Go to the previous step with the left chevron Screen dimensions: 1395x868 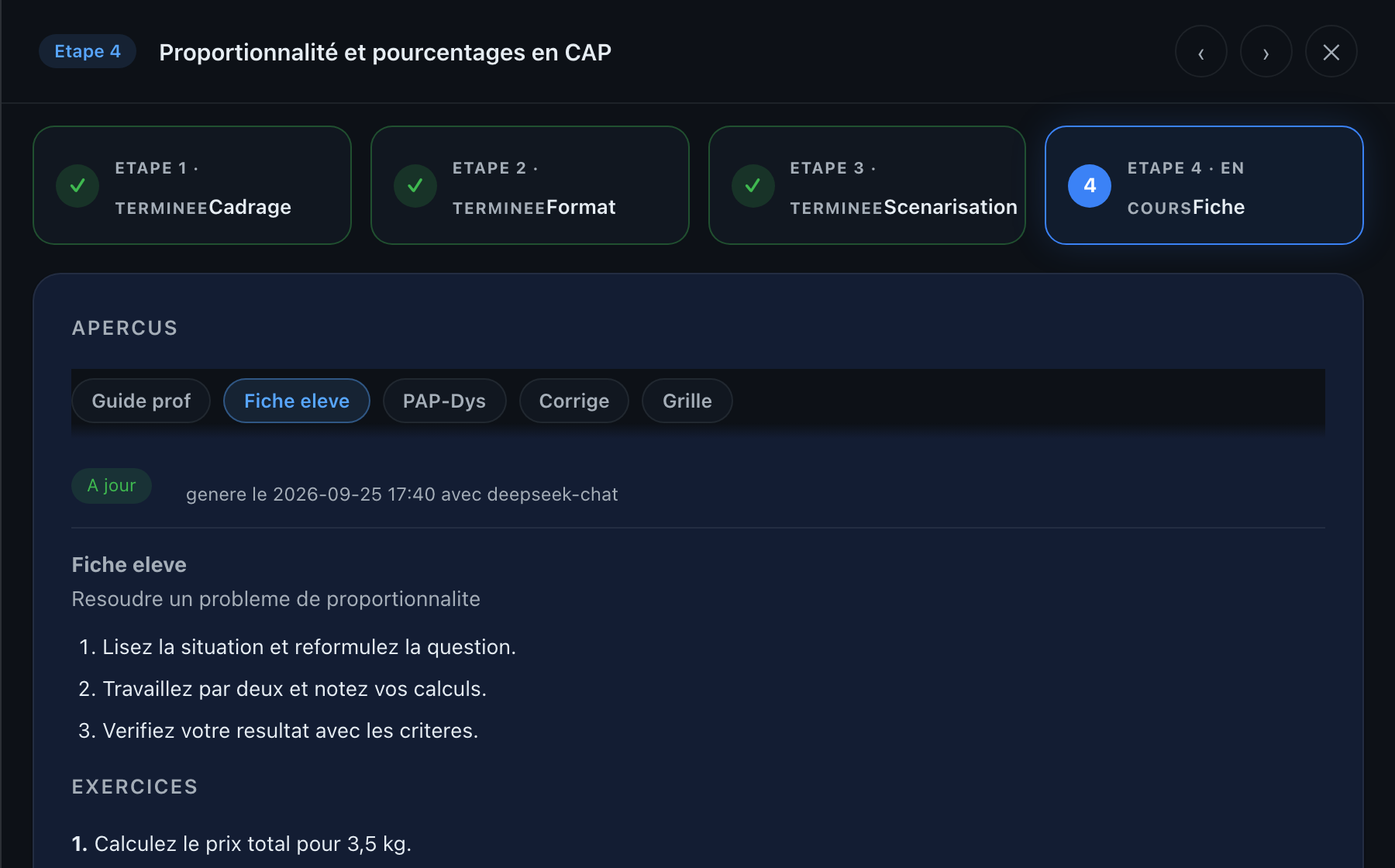coord(1200,52)
